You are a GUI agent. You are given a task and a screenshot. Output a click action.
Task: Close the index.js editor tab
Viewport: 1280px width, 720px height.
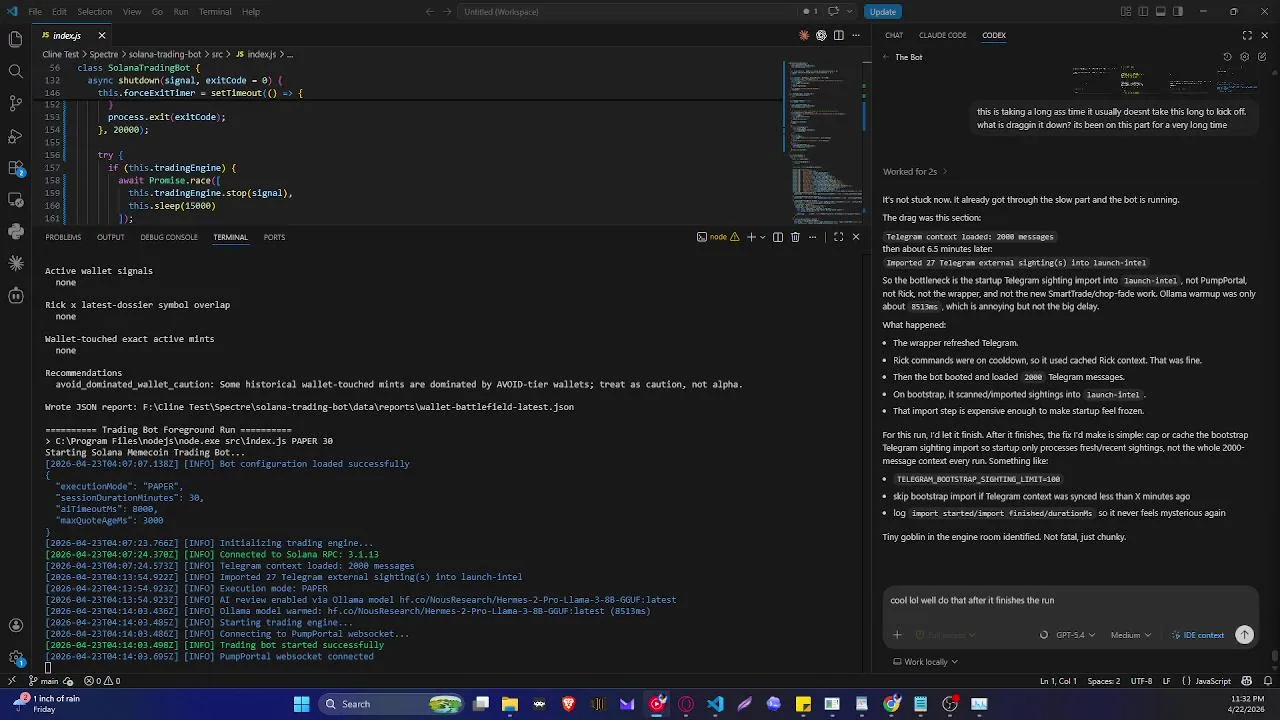pyautogui.click(x=101, y=35)
